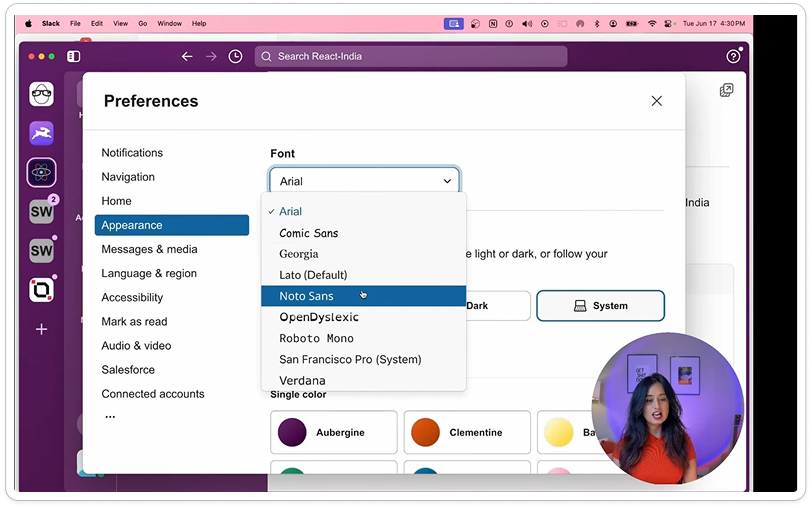
Task: Open Notifications preferences
Action: click(171, 153)
